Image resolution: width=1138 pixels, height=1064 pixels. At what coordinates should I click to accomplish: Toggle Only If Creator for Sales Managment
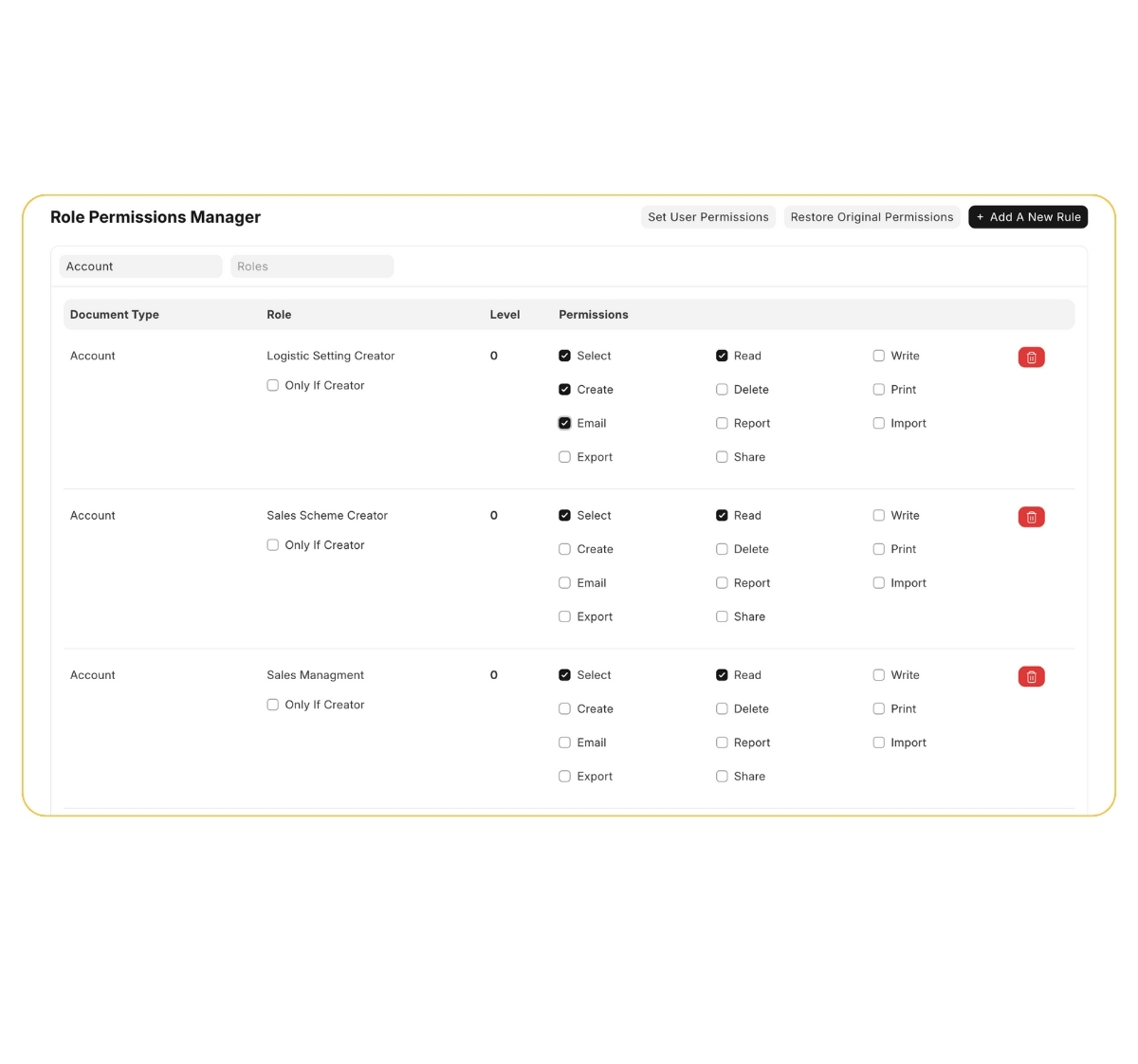click(x=273, y=705)
